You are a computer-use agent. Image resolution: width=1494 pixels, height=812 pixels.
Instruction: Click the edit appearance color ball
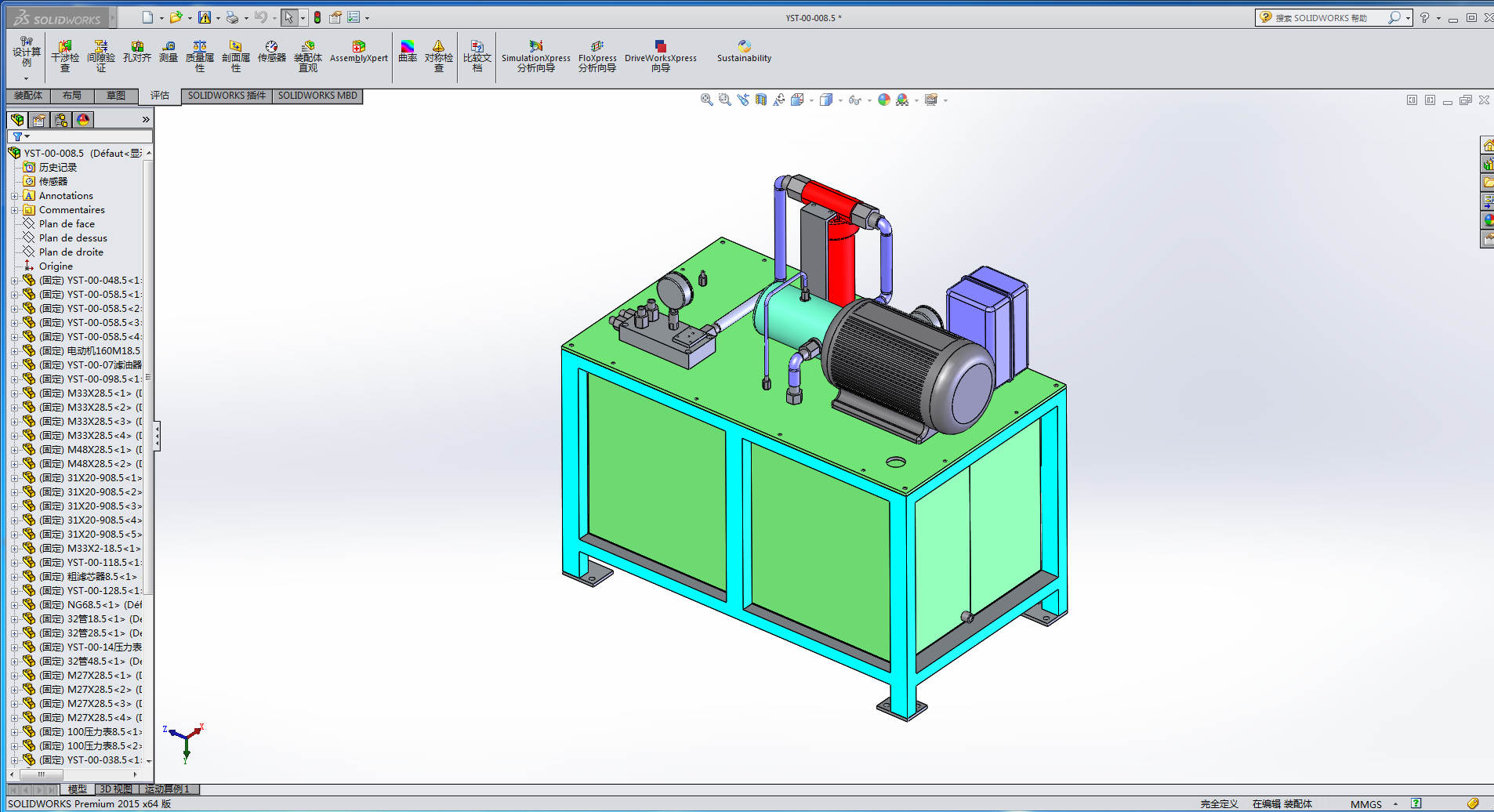883,100
